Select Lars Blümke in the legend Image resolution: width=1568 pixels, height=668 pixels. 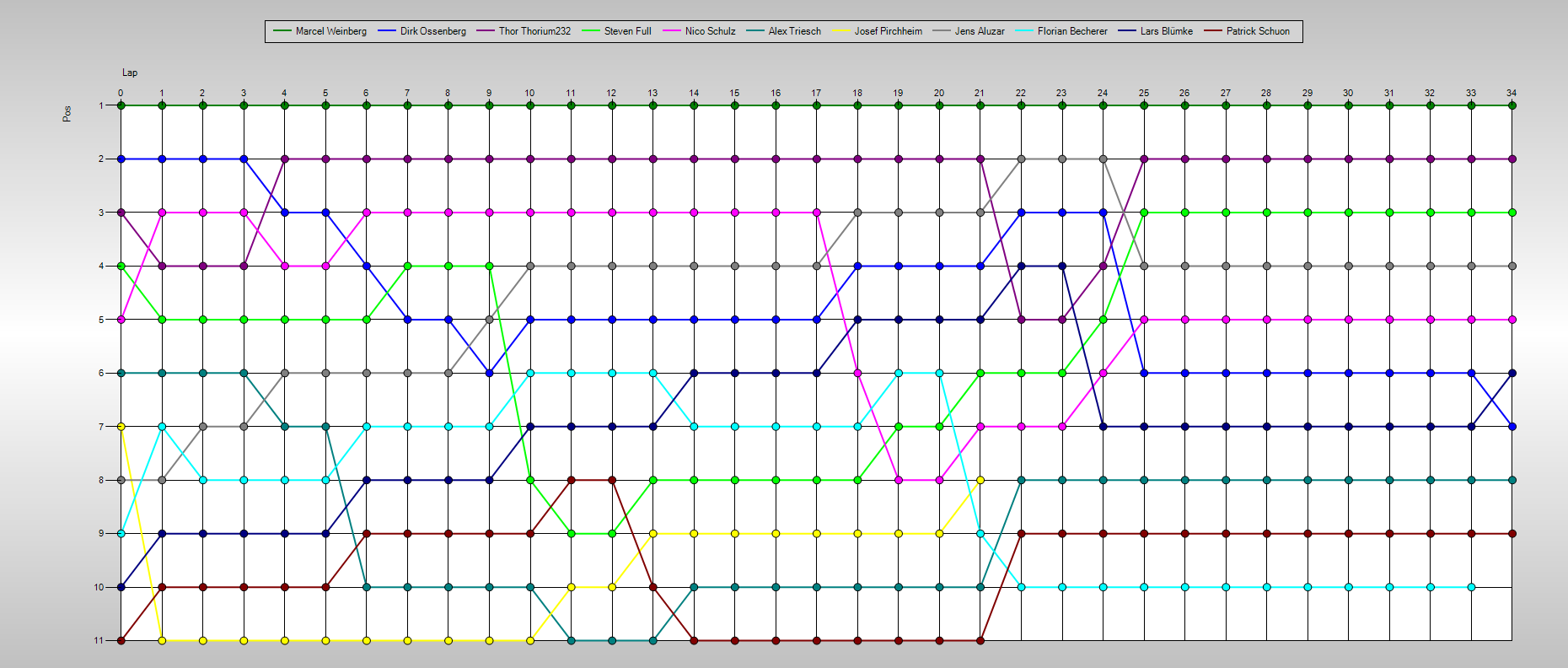1155,31
